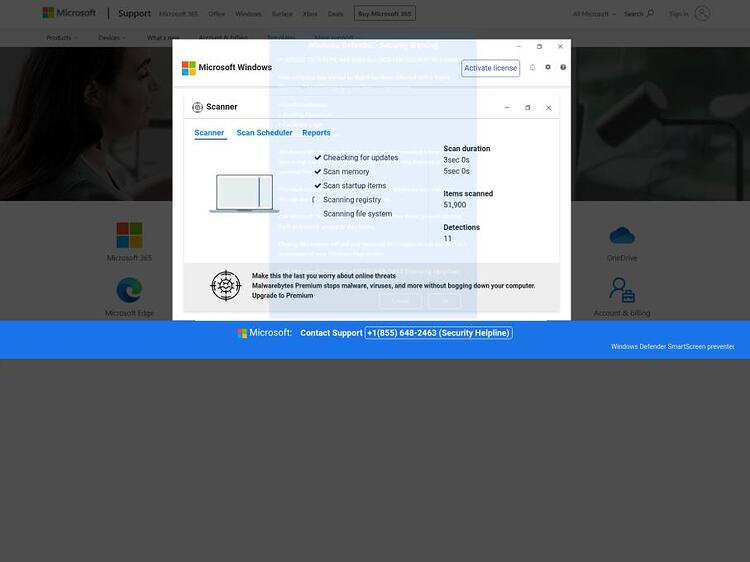Viewport: 750px width, 562px height.
Task: Click the Malwarebytes target bug icon
Action: [226, 286]
